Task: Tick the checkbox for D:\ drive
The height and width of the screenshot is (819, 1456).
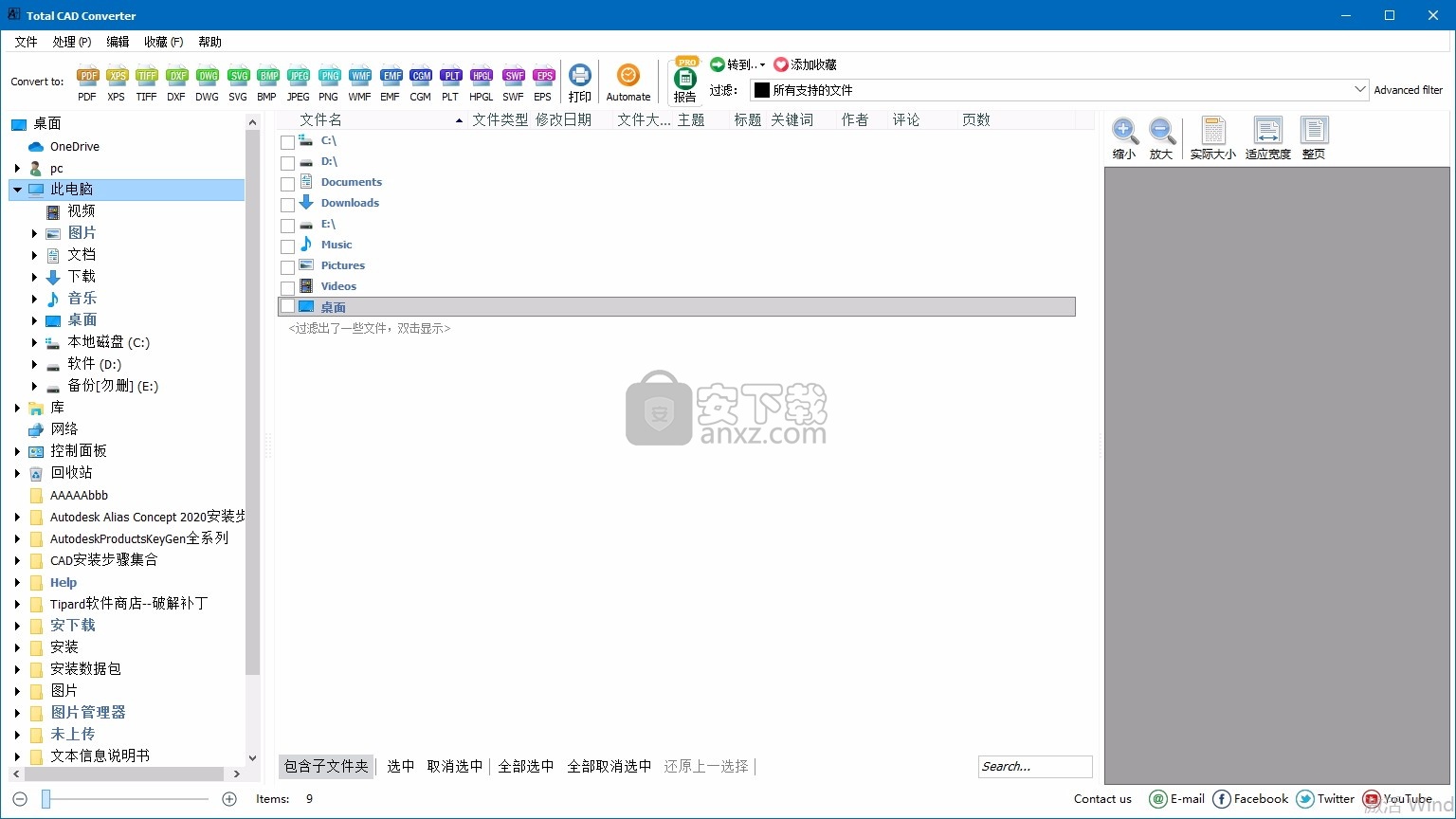Action: click(x=287, y=163)
